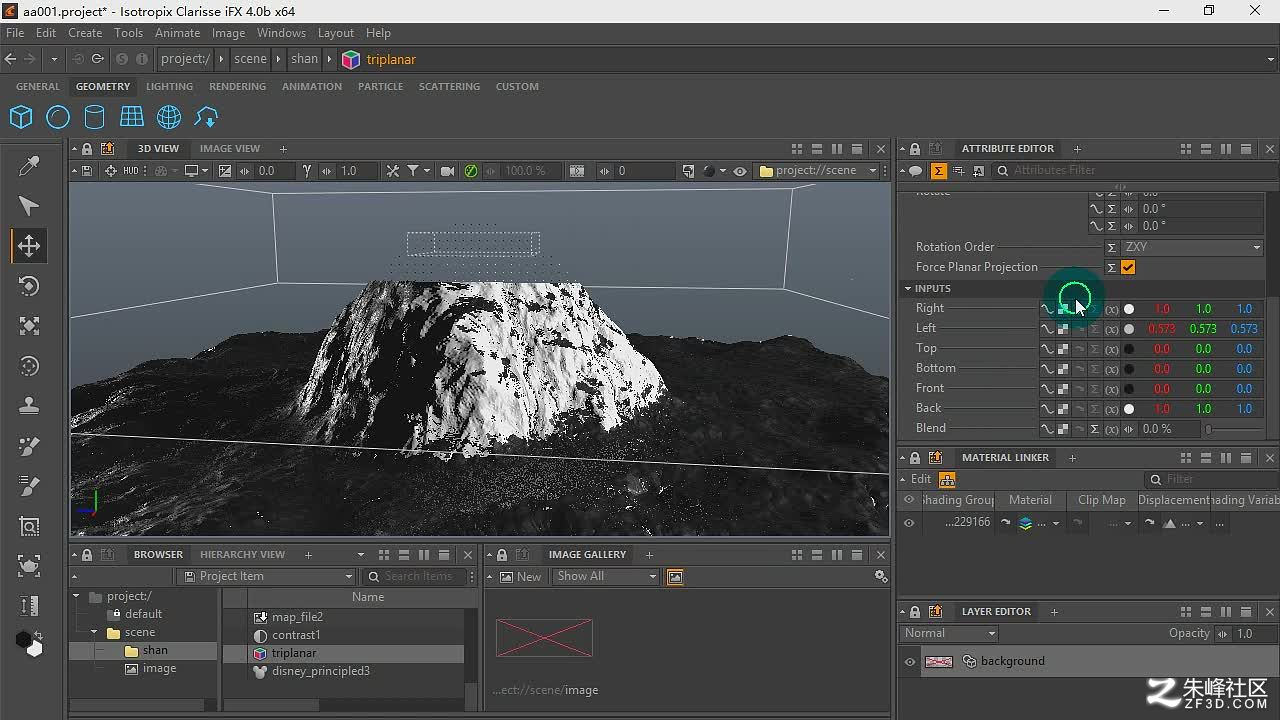This screenshot has width=1280, height=720.
Task: Toggle the HUD display in 3D View
Action: (131, 171)
